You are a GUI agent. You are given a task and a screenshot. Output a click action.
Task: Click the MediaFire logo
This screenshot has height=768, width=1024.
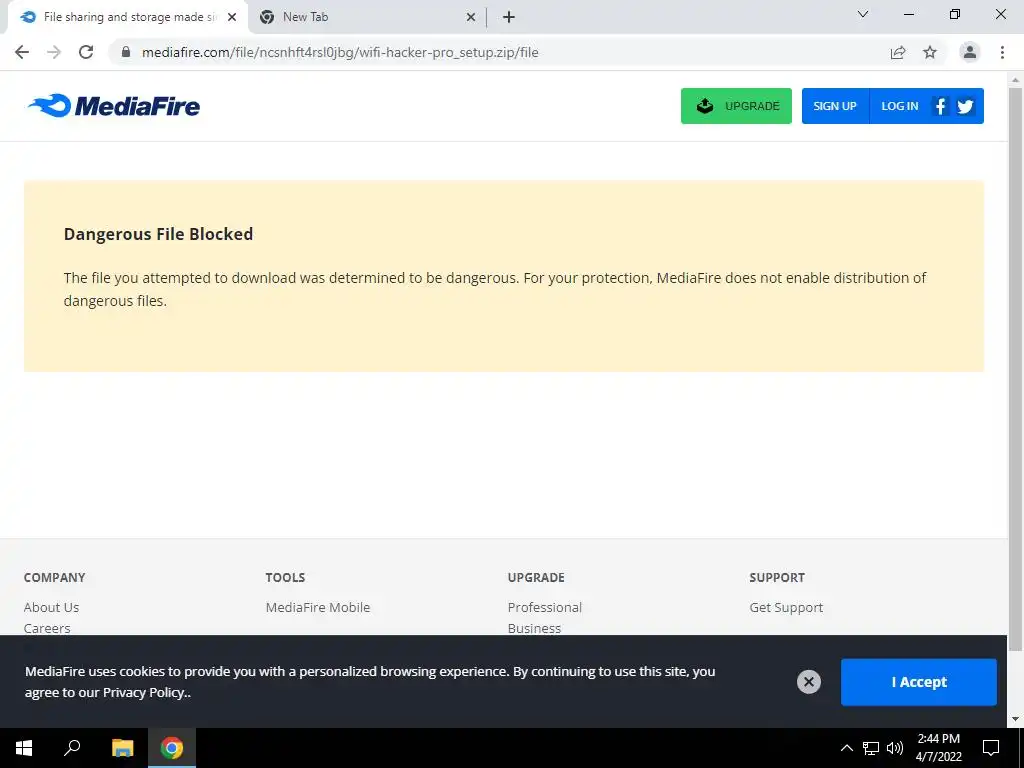114,106
